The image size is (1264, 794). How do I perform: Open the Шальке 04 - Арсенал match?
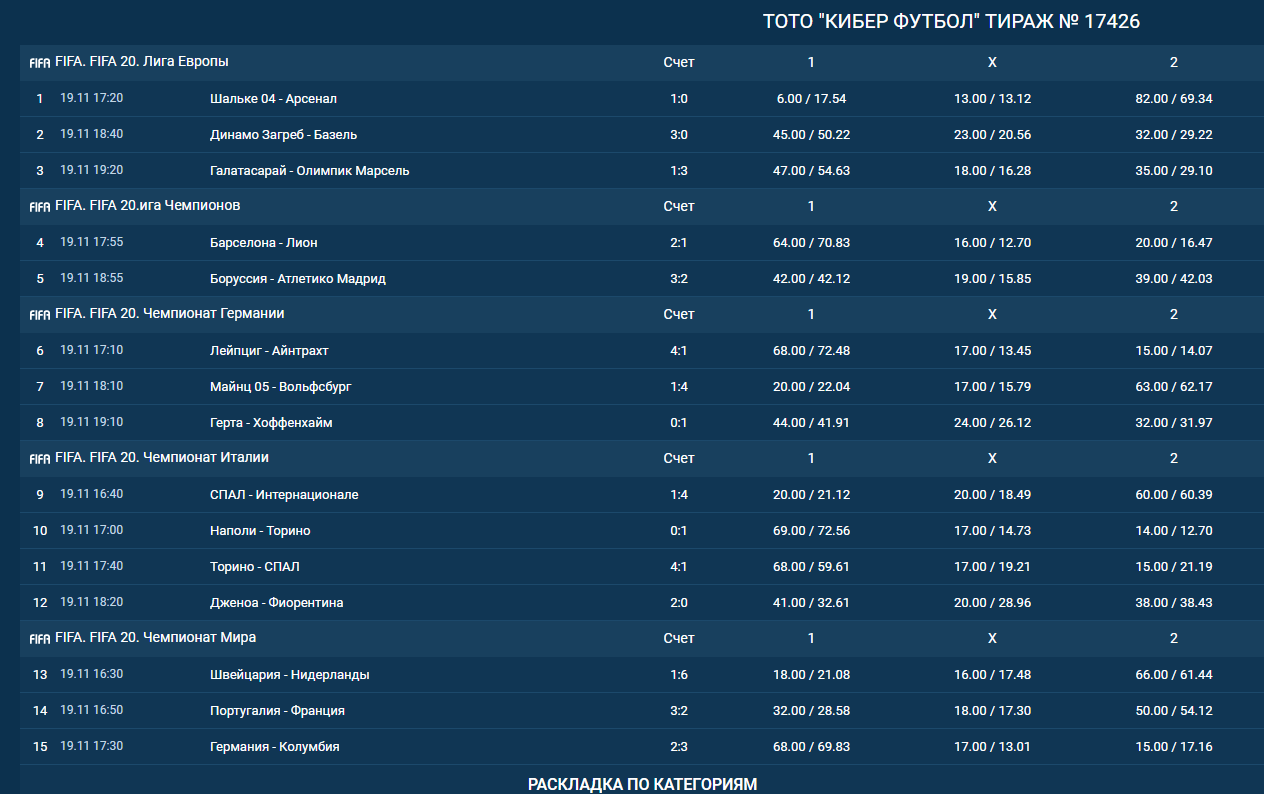click(x=273, y=99)
